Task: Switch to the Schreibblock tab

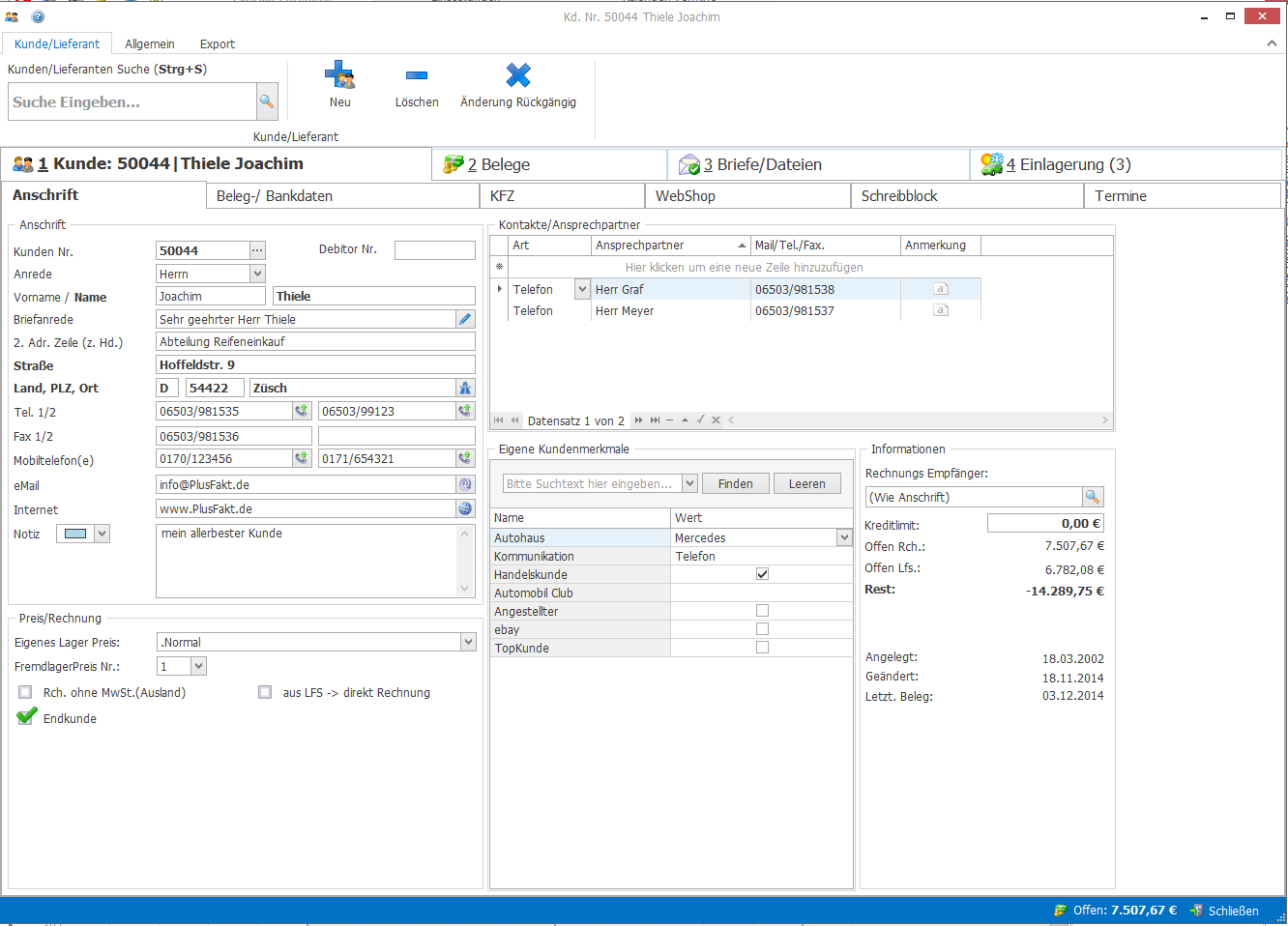Action: (x=967, y=195)
